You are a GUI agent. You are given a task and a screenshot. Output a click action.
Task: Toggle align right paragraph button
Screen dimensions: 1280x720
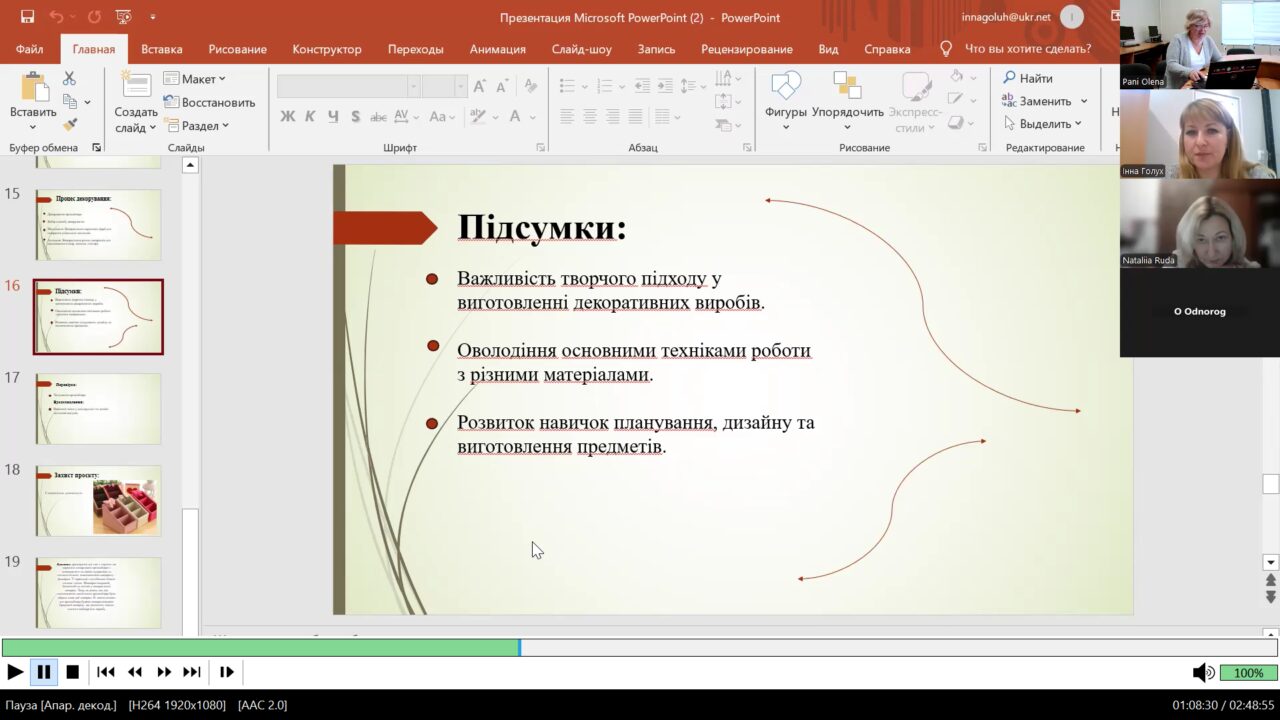(x=612, y=117)
